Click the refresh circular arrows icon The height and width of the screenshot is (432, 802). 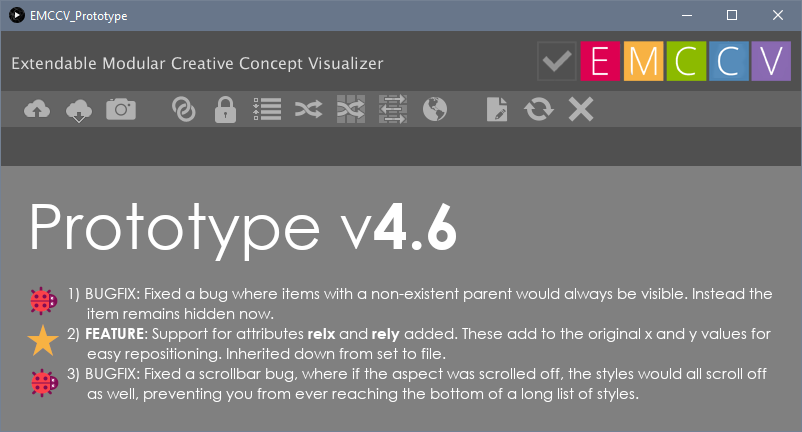(x=539, y=109)
